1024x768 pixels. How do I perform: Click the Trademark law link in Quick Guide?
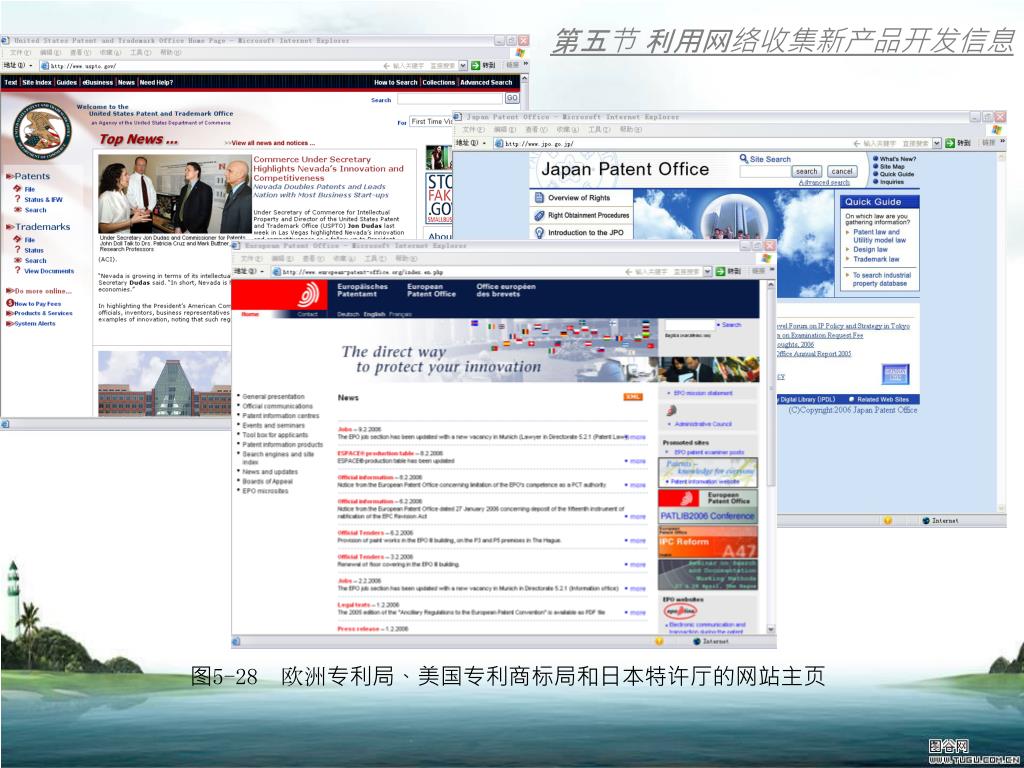point(876,259)
